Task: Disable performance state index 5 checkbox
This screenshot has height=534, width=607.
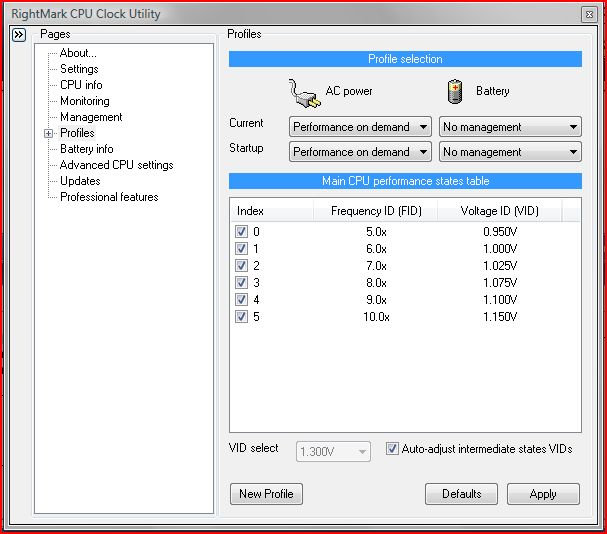Action: click(242, 317)
